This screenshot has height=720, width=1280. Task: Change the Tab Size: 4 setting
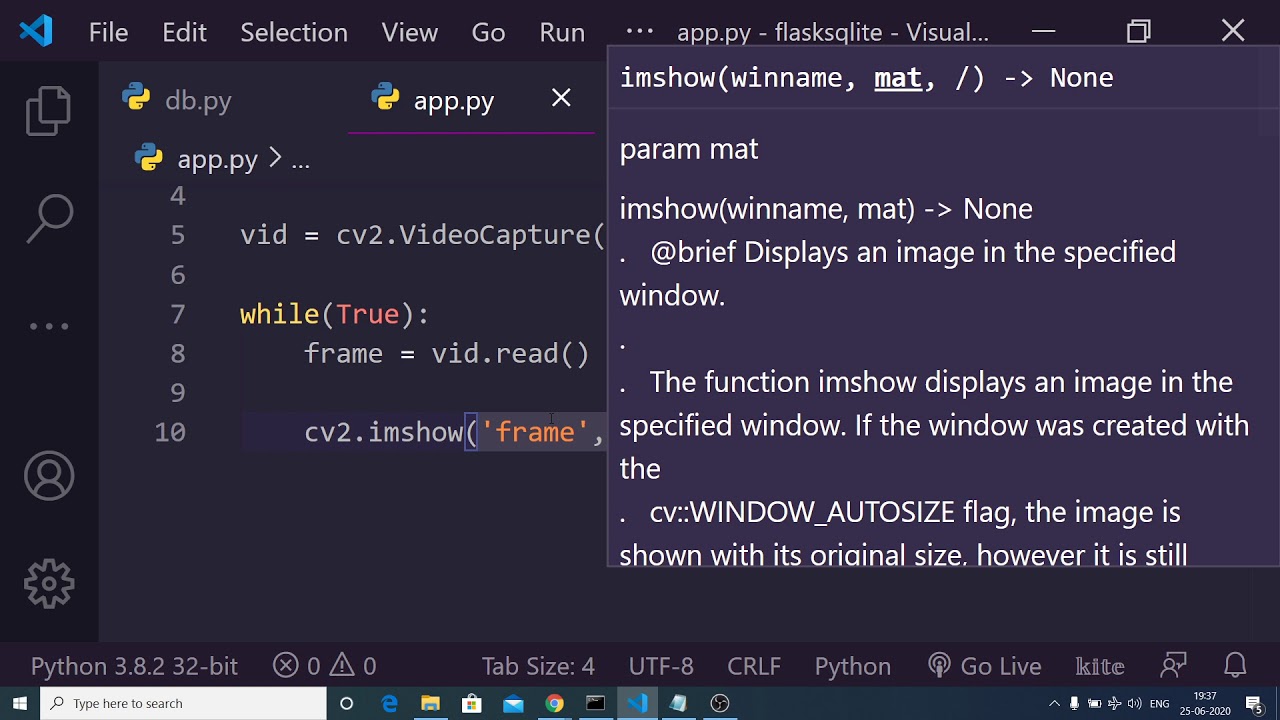pyautogui.click(x=538, y=666)
